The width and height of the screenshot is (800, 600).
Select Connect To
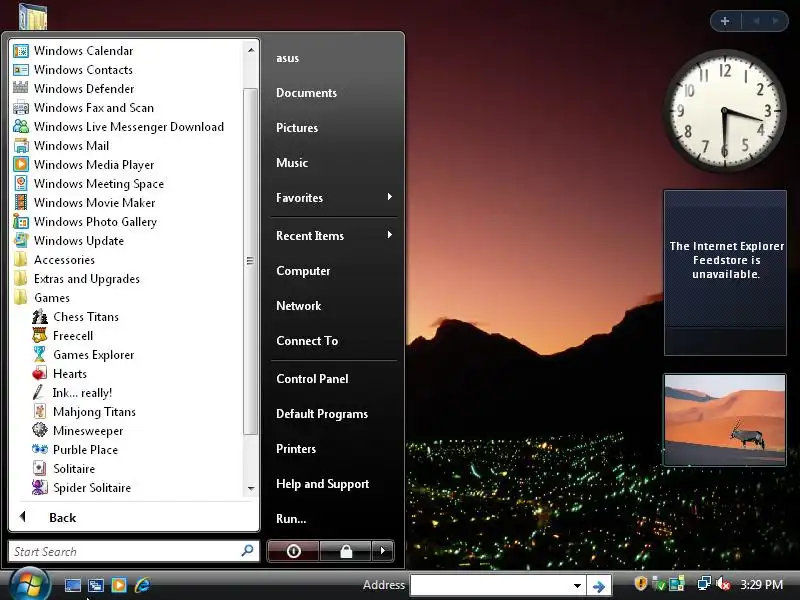(x=307, y=341)
